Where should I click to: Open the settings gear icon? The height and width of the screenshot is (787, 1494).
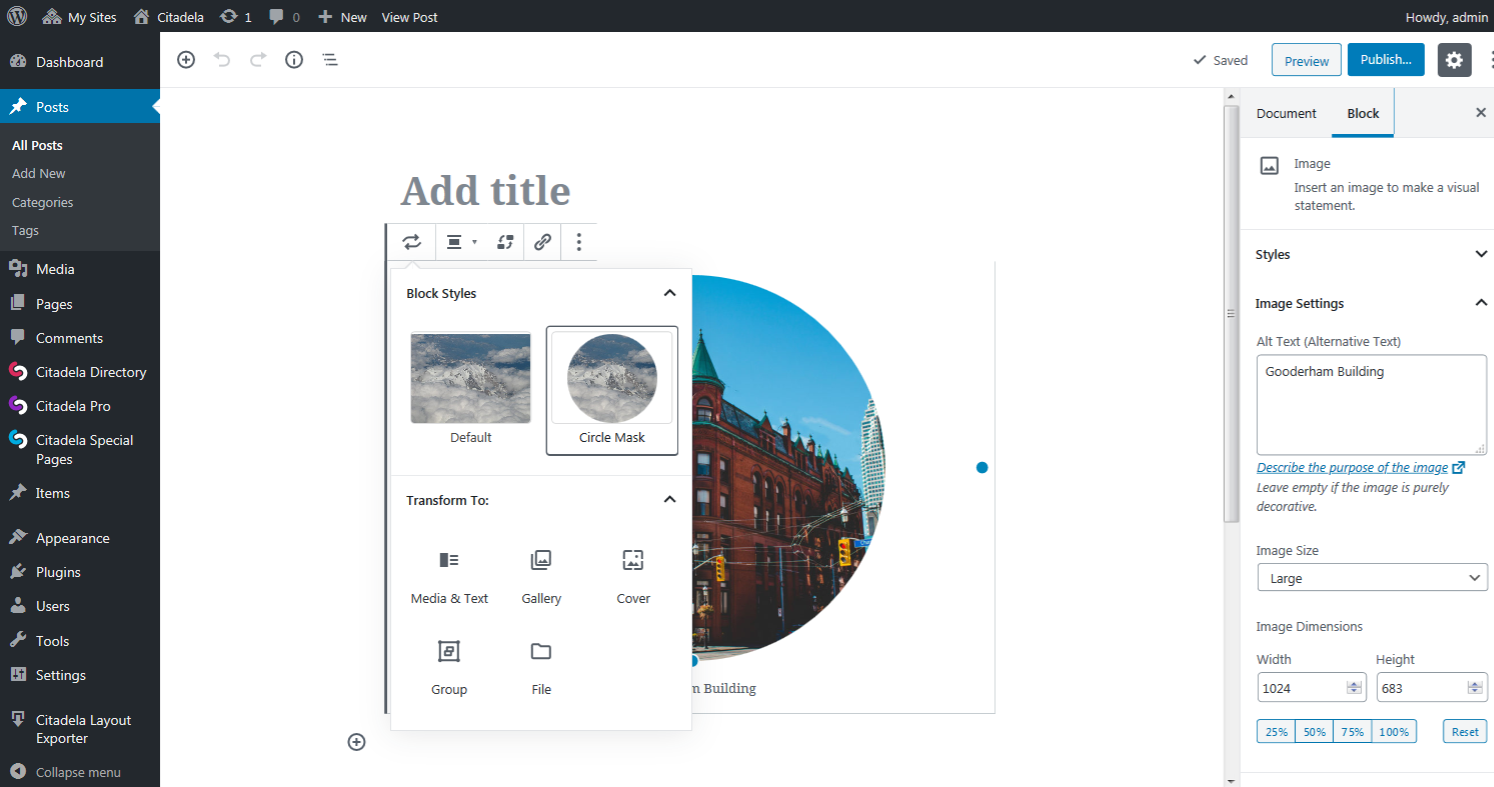click(x=1454, y=60)
